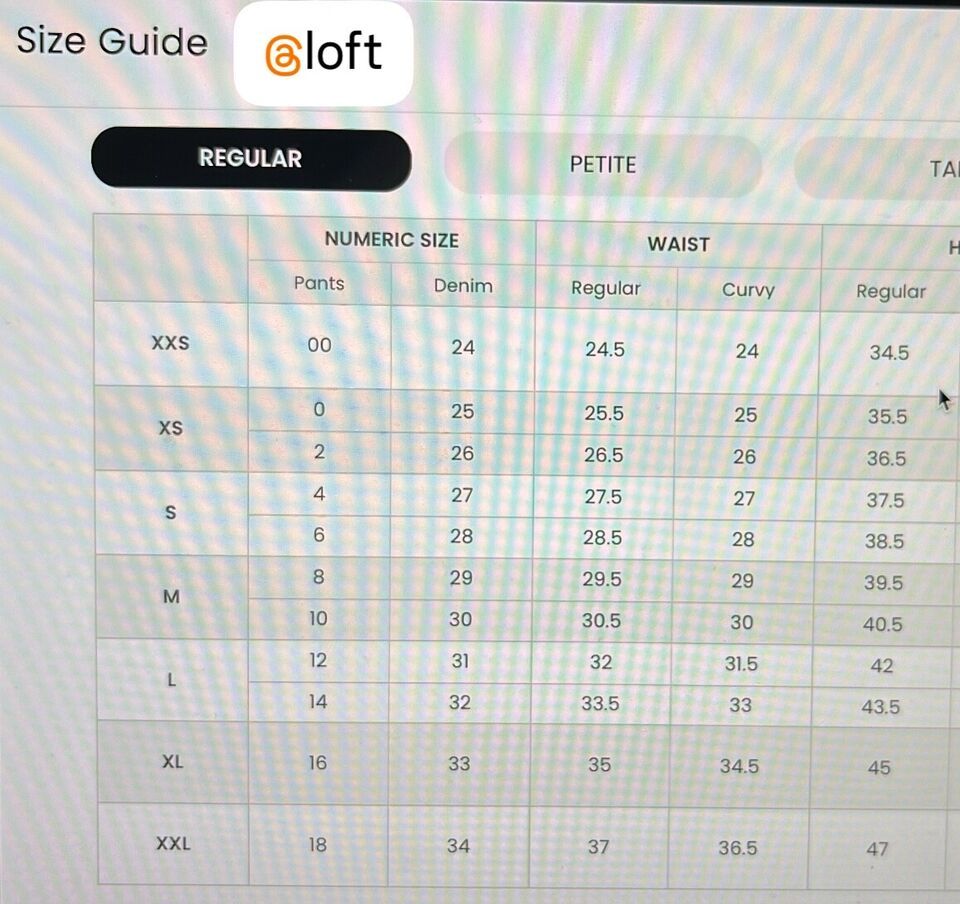Click the Denim subheader cell
Screen dimensions: 960x904
coord(463,286)
